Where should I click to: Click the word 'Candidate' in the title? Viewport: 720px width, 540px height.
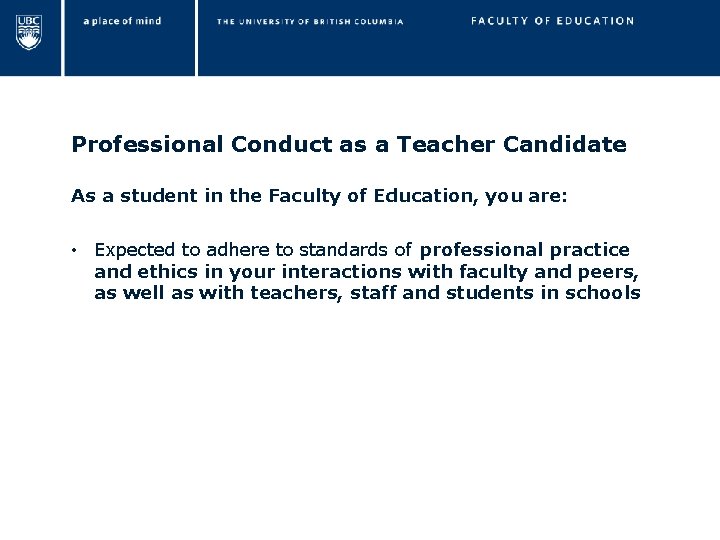(565, 144)
